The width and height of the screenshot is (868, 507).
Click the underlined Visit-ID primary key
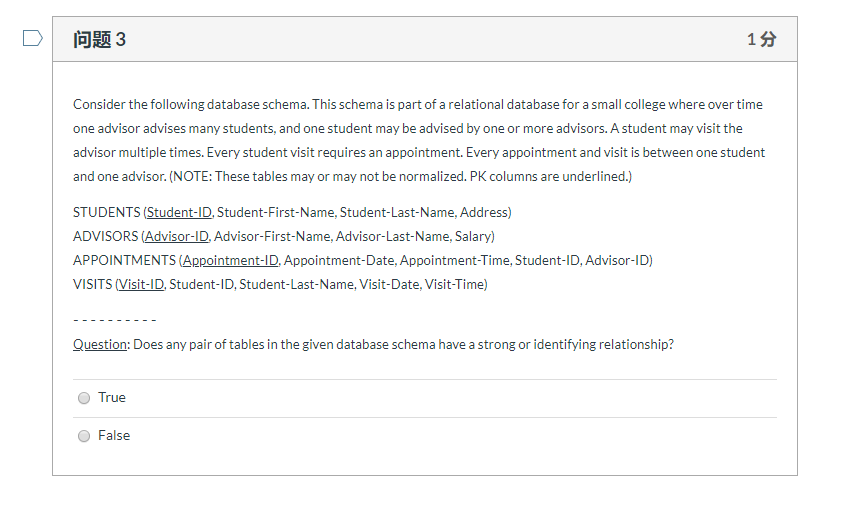[x=141, y=284]
